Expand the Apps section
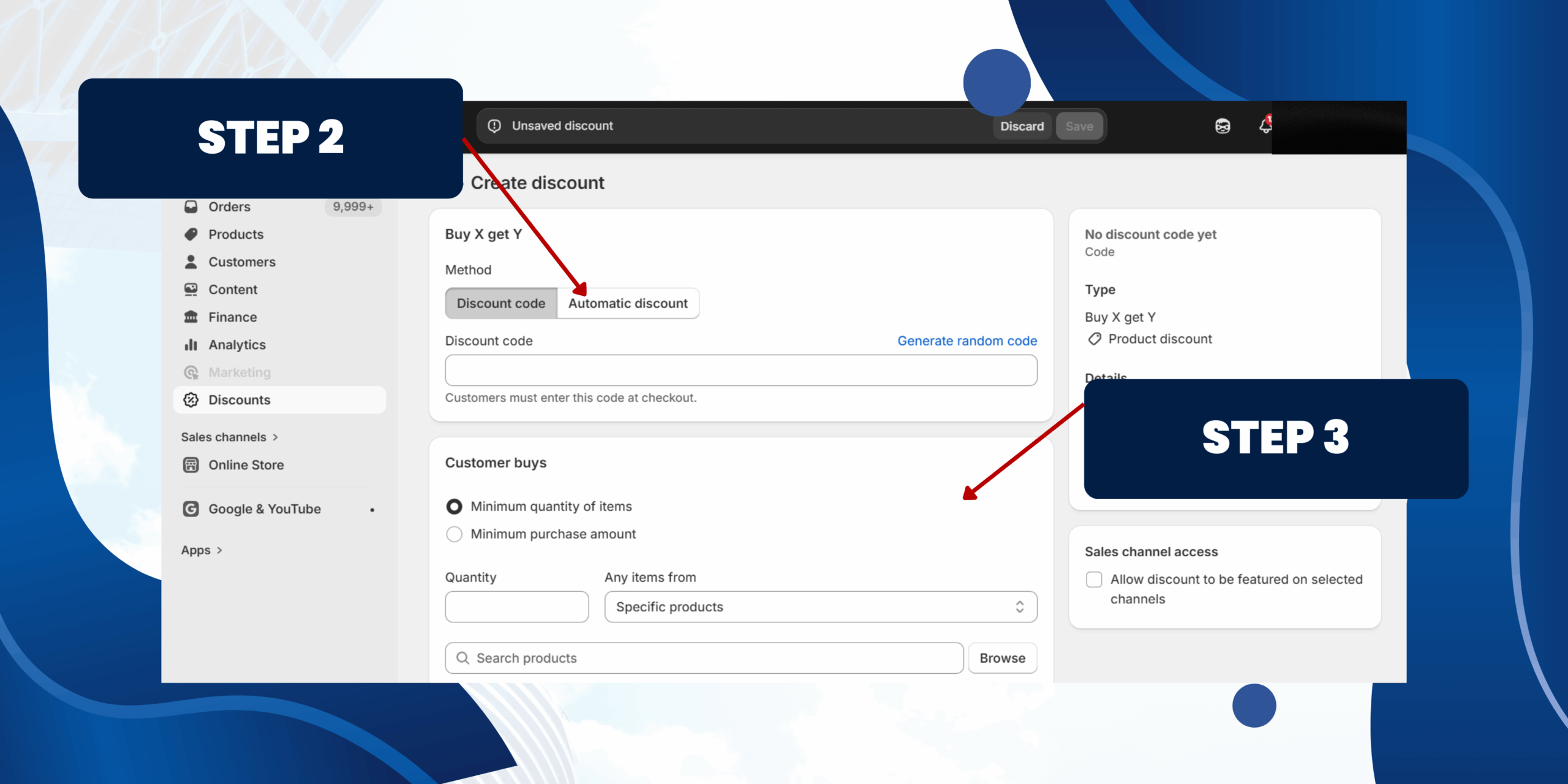 (x=201, y=550)
